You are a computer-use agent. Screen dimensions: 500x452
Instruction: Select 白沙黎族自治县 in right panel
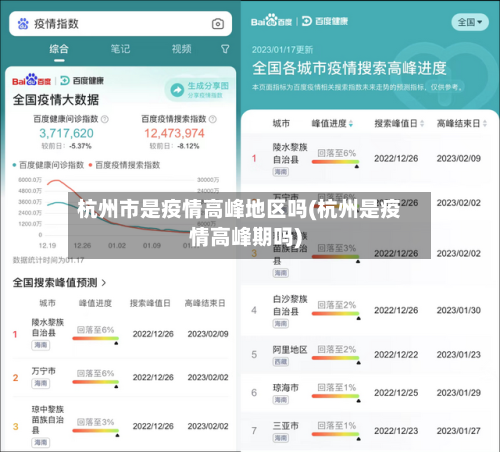point(369,311)
